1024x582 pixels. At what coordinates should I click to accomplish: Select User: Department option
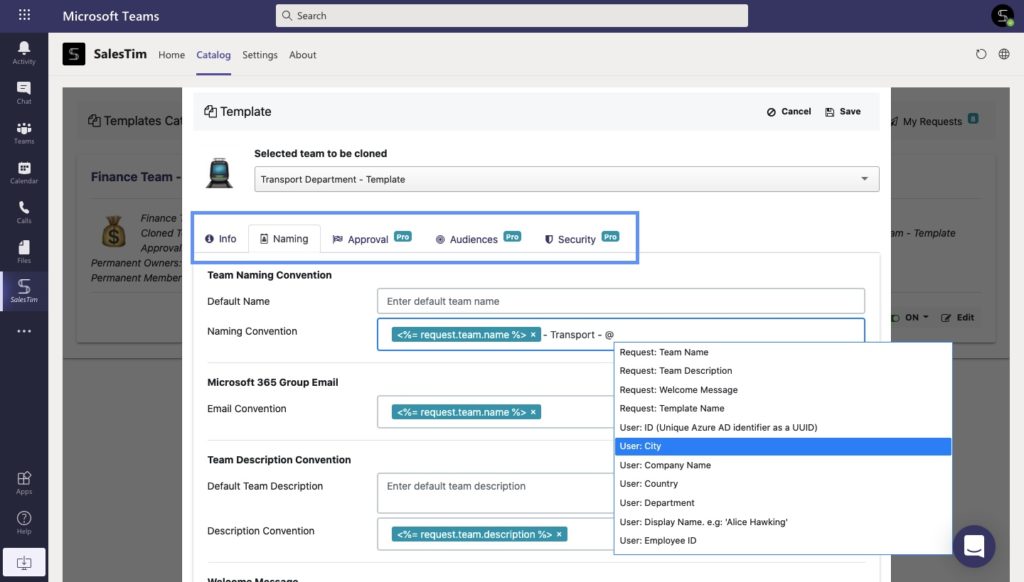782,502
